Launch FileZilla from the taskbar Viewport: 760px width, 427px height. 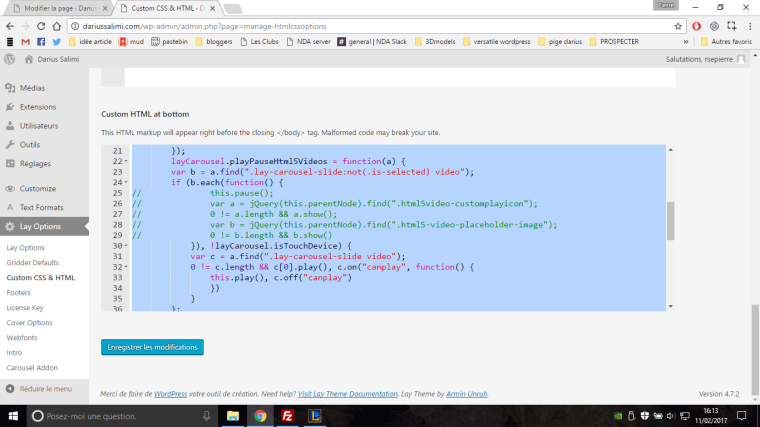(287, 415)
